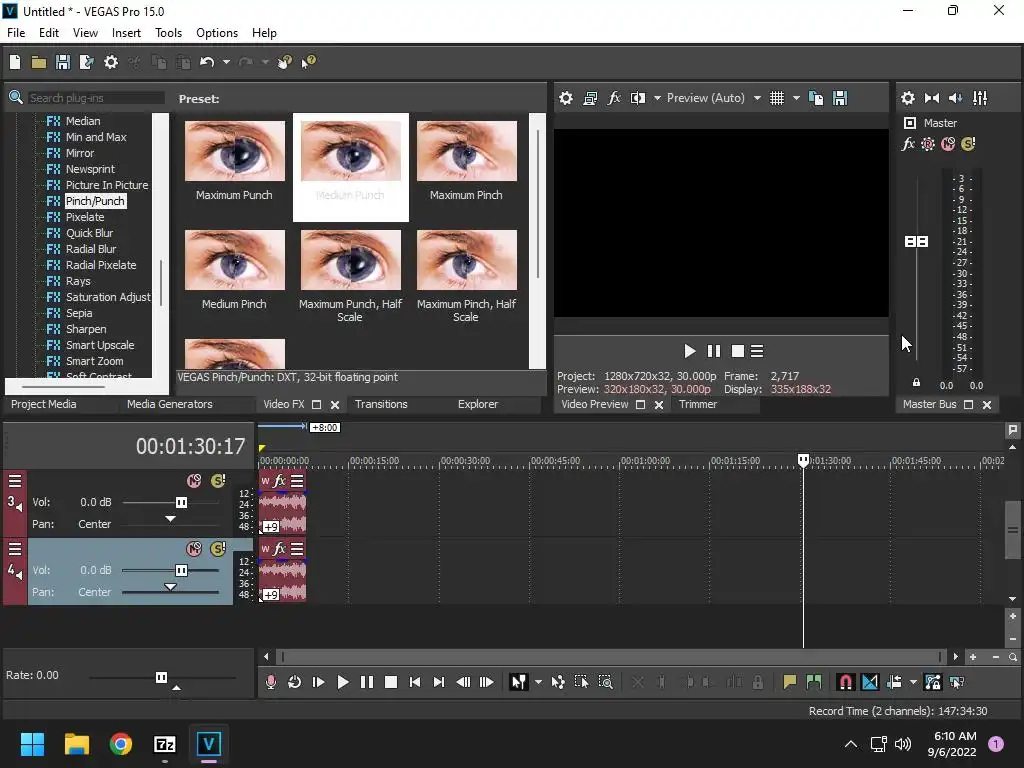Save snapshot to file in preview

[x=840, y=98]
